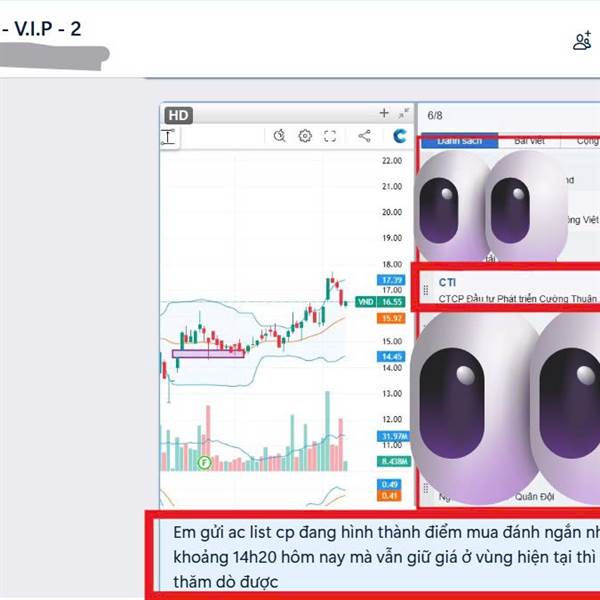600x600 pixels.
Task: Toggle fullscreen chart mode
Action: [x=330, y=136]
